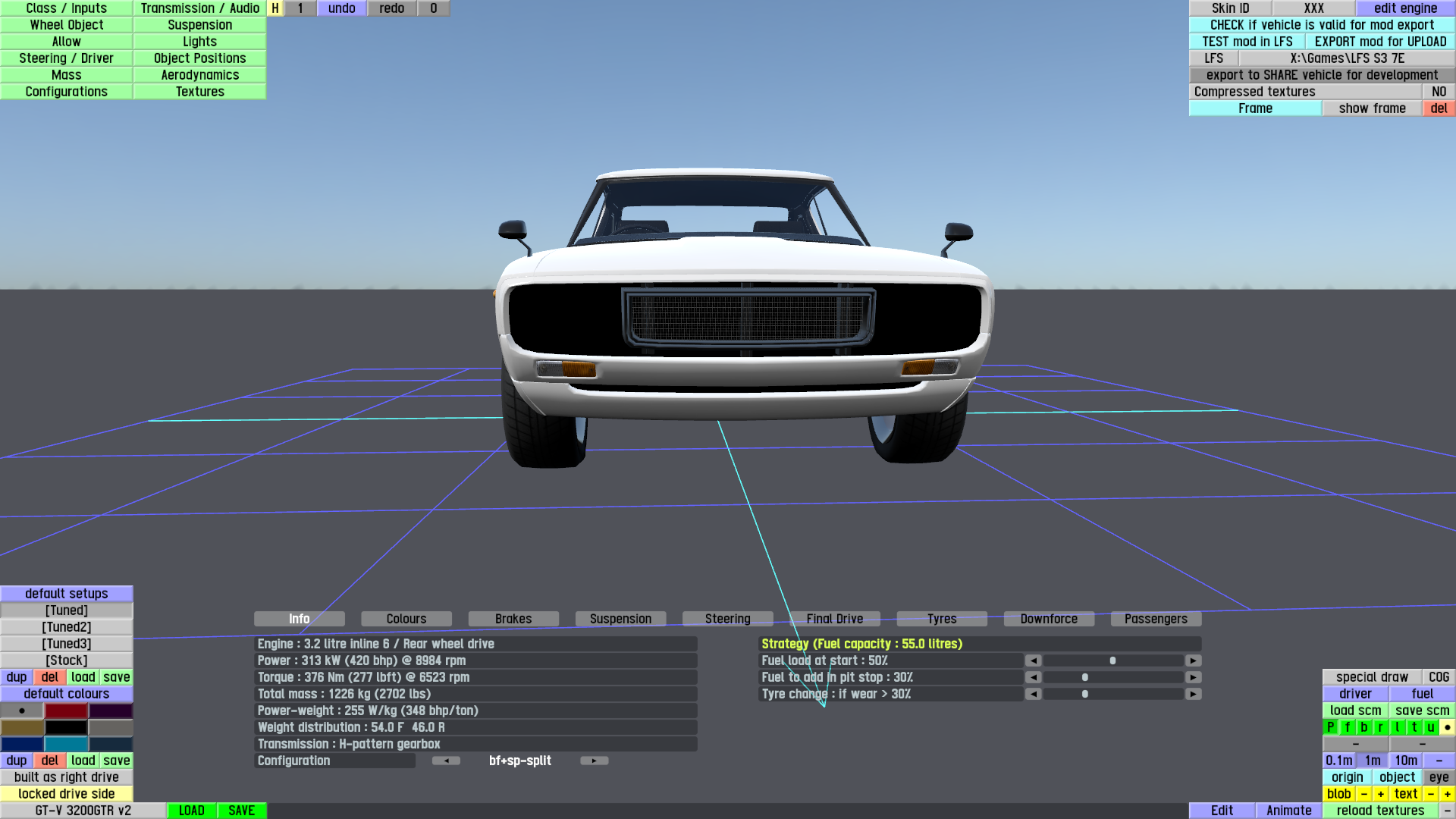The height and width of the screenshot is (819, 1456).
Task: Click 'EXPORT mod for UPLOAD' button
Action: [1380, 42]
